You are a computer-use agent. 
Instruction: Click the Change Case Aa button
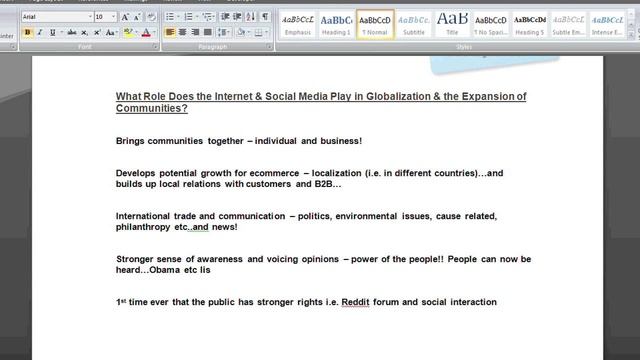[111, 32]
